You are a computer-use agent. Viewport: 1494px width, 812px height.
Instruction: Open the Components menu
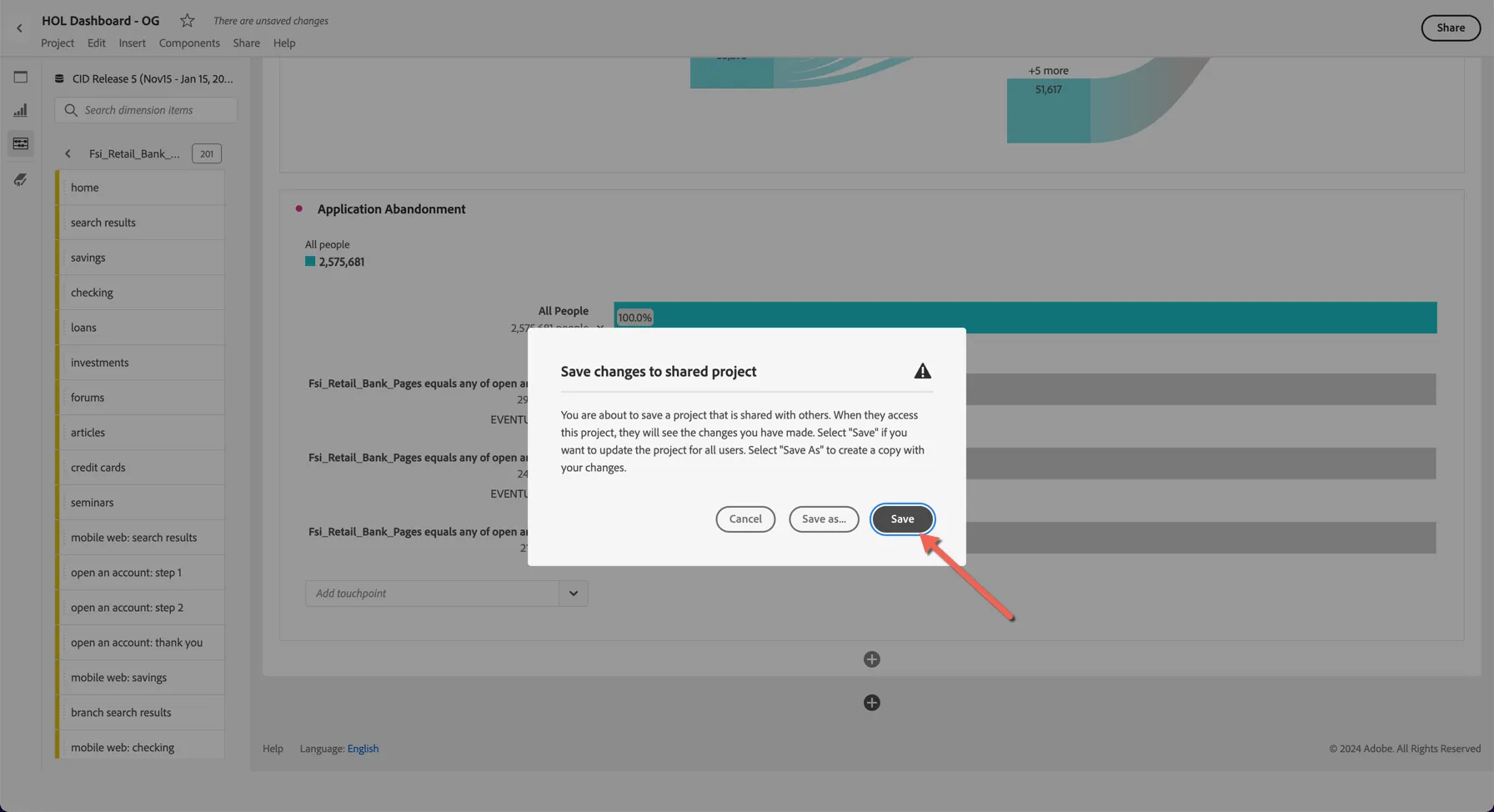click(x=189, y=43)
